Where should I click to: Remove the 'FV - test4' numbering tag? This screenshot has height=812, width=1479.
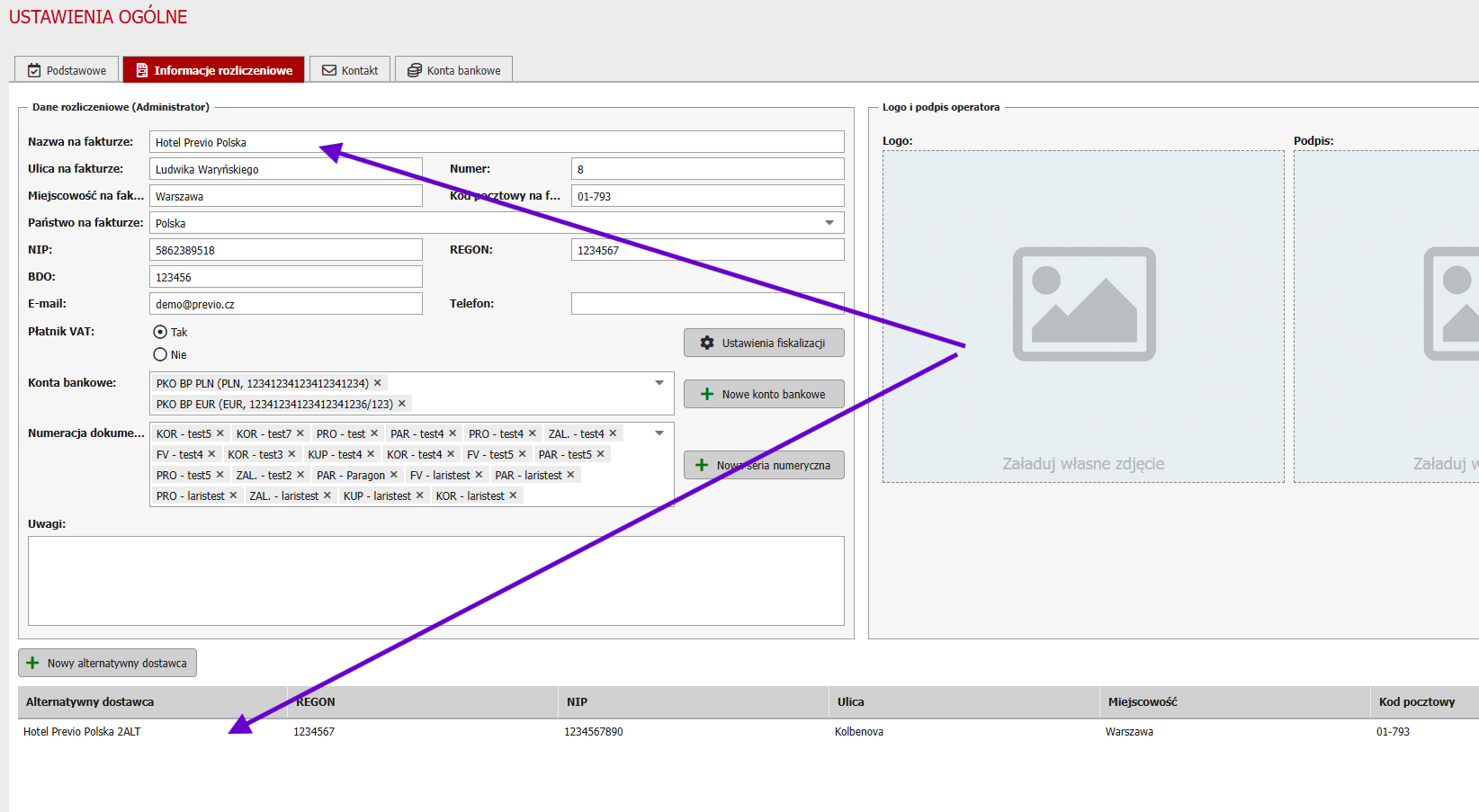pyautogui.click(x=212, y=454)
